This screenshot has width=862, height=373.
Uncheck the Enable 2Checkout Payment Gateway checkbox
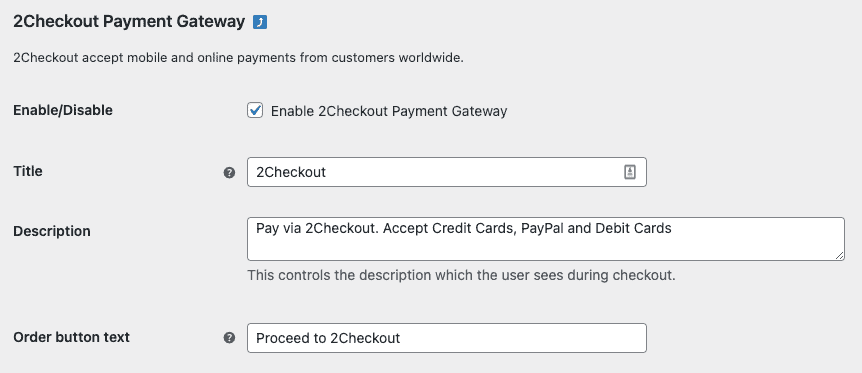[255, 111]
